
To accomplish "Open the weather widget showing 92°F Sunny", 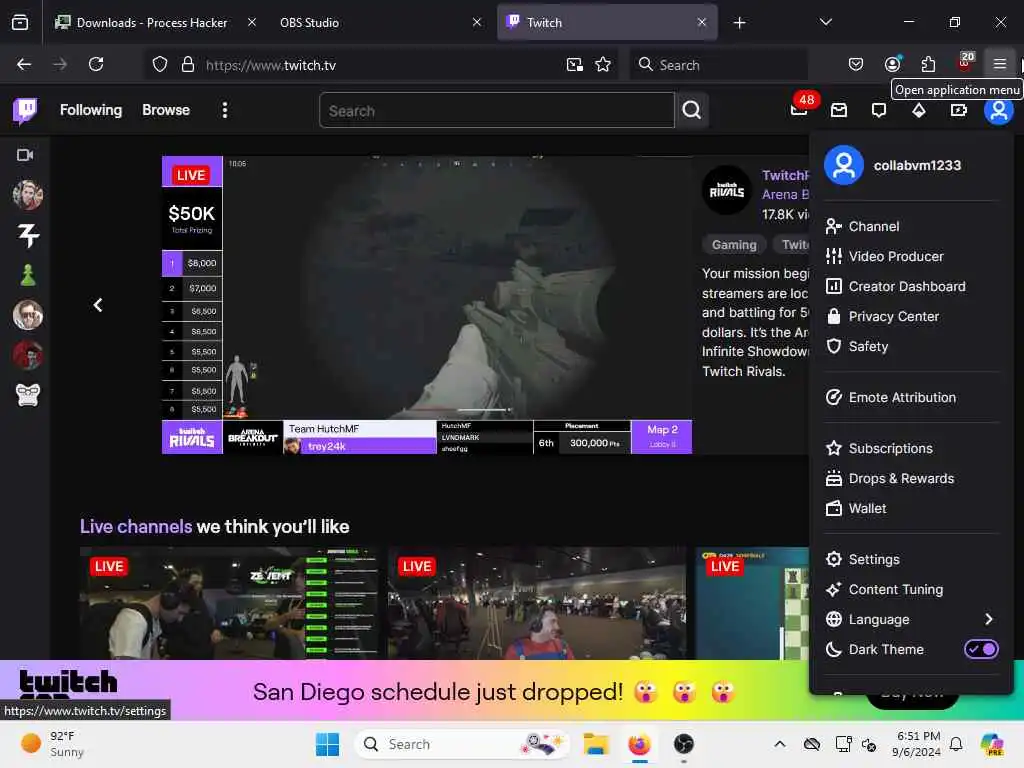I will 54,744.
